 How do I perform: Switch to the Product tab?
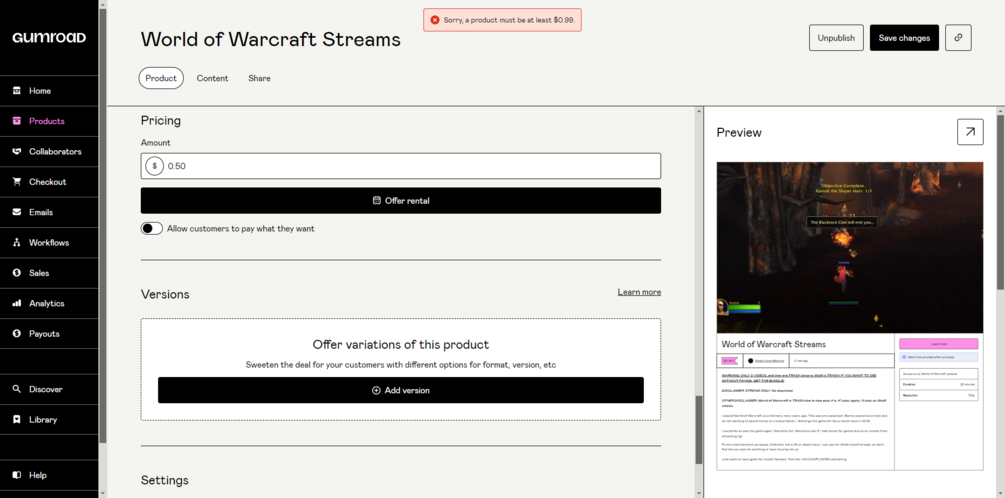tap(161, 78)
